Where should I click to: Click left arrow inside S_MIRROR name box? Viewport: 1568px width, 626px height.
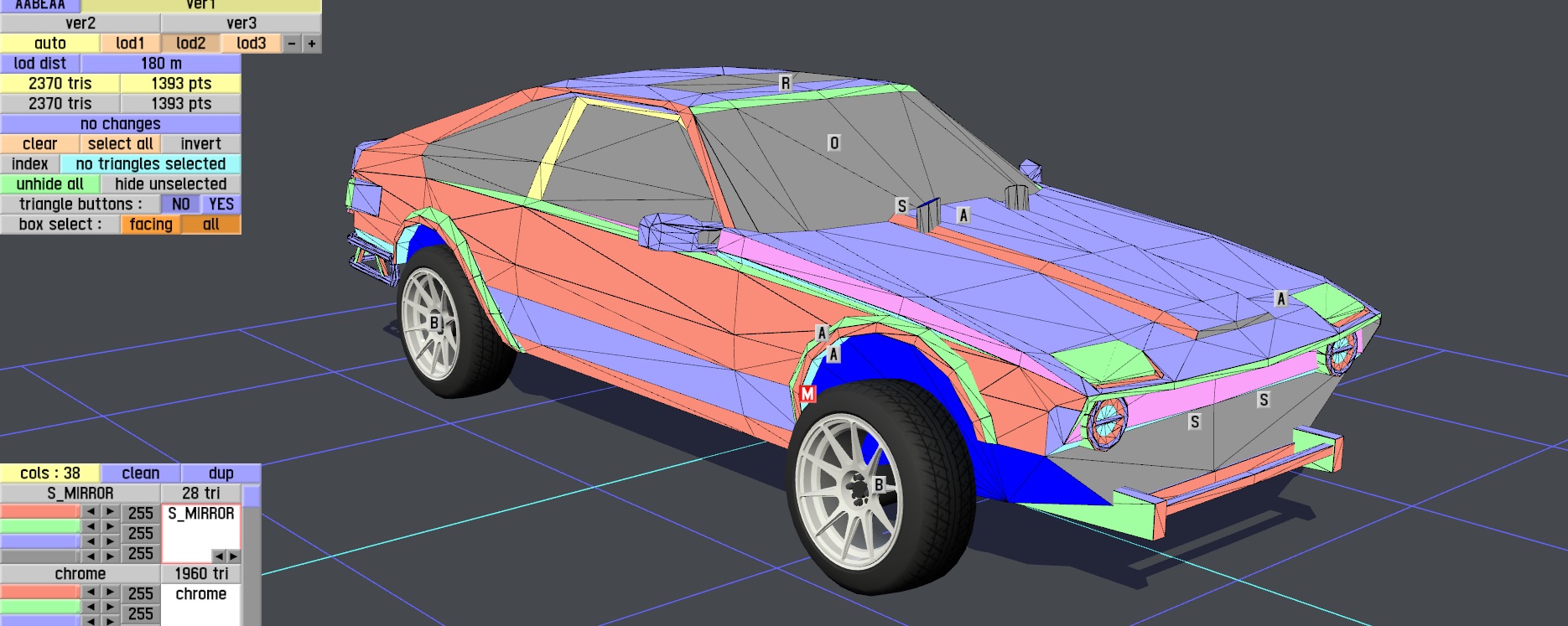pos(218,556)
